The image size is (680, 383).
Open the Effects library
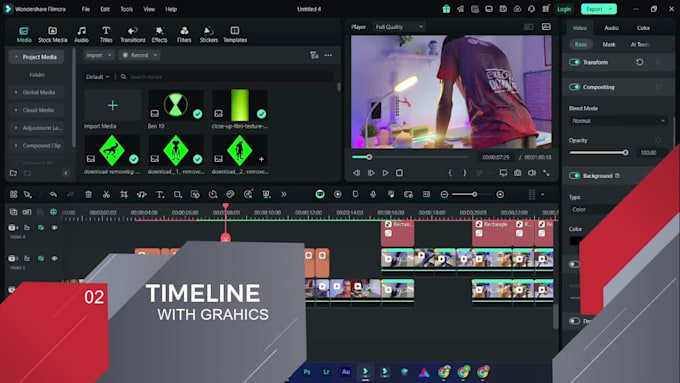click(x=159, y=34)
